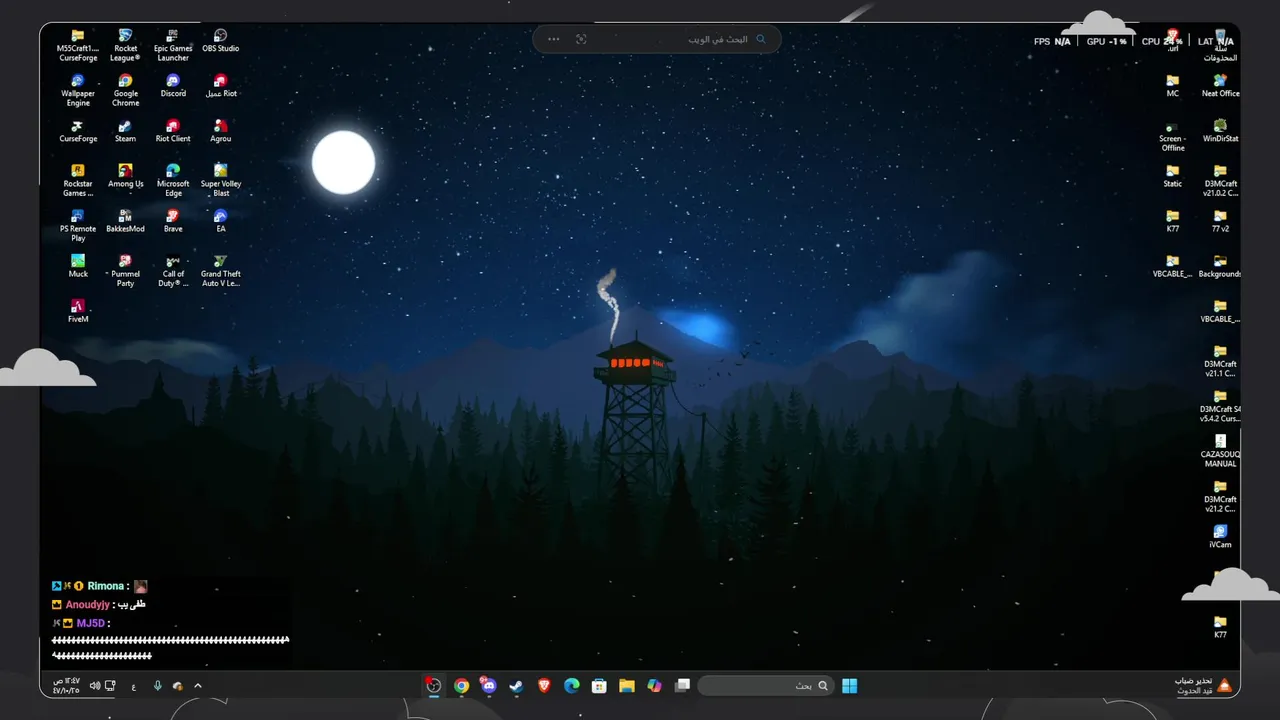Open the Among Us desktop icon

click(125, 176)
